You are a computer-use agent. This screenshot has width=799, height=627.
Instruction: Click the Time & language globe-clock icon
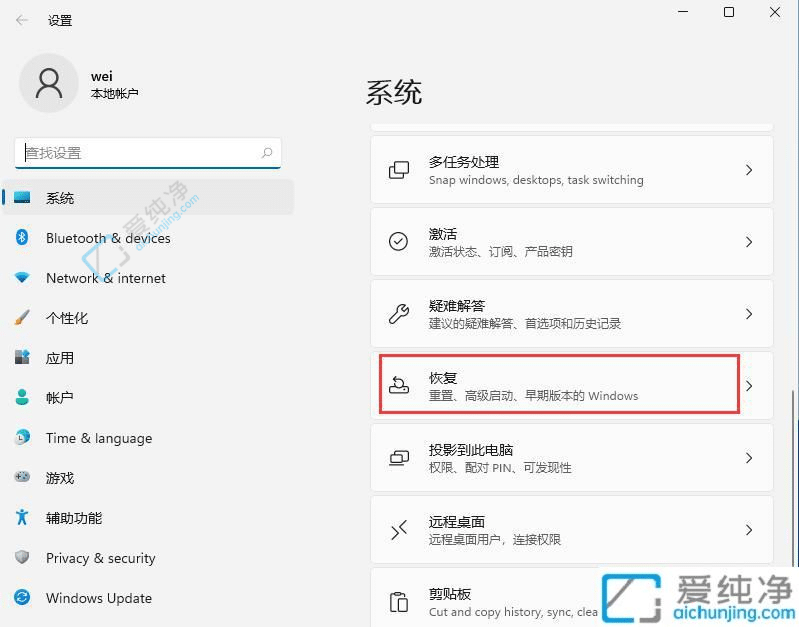[22, 437]
